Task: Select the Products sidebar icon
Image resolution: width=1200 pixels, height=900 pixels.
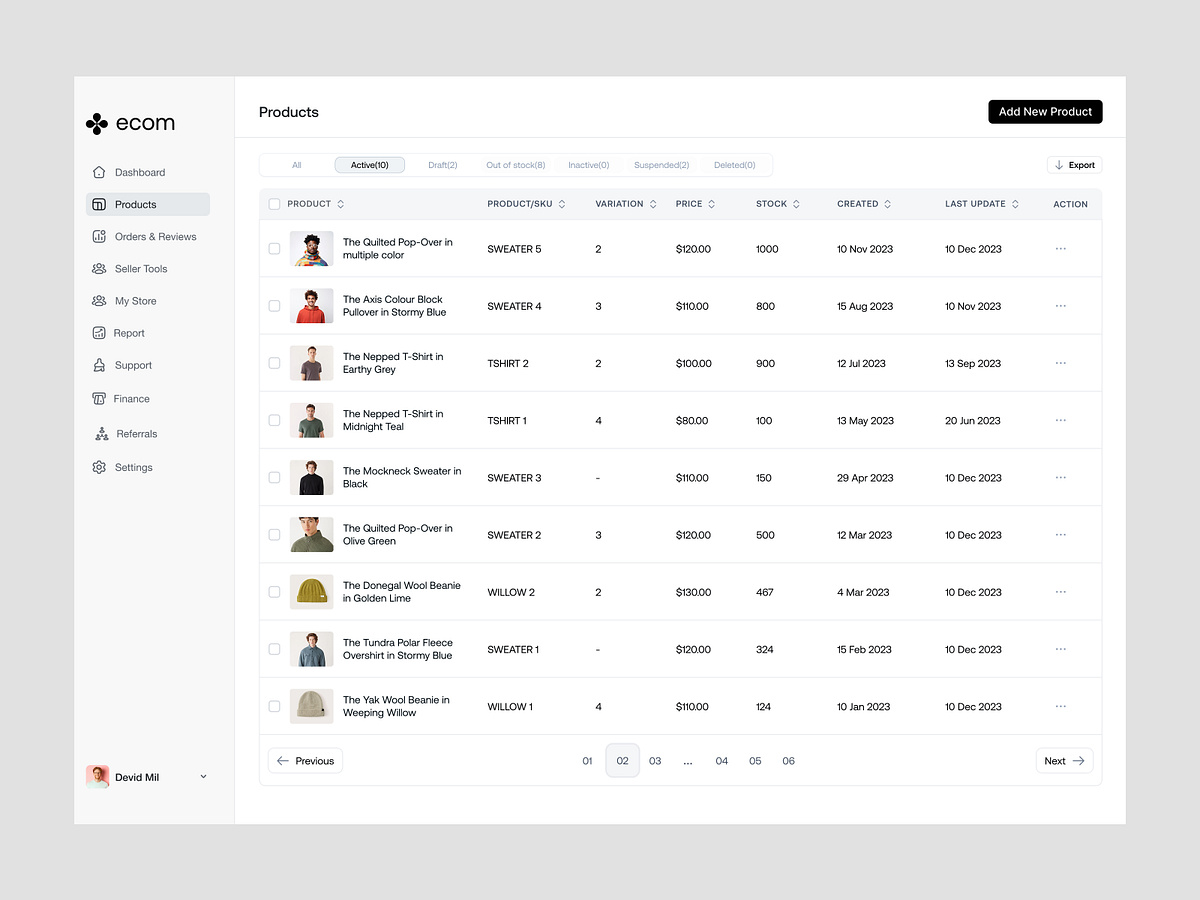Action: [x=100, y=204]
